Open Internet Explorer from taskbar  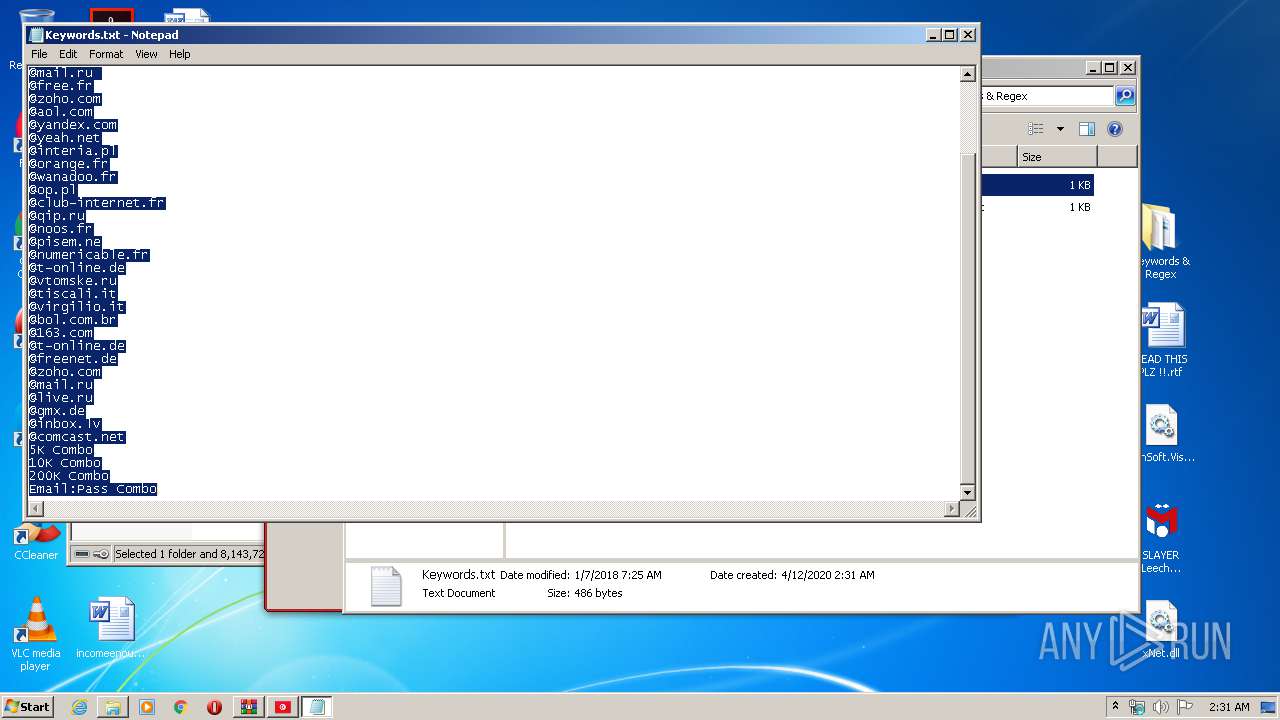79,707
